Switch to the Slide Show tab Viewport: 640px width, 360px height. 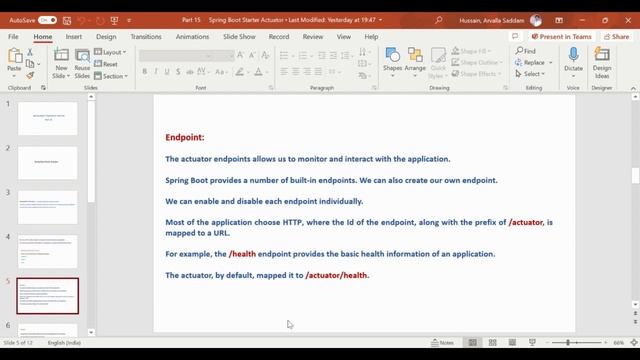[x=239, y=37]
